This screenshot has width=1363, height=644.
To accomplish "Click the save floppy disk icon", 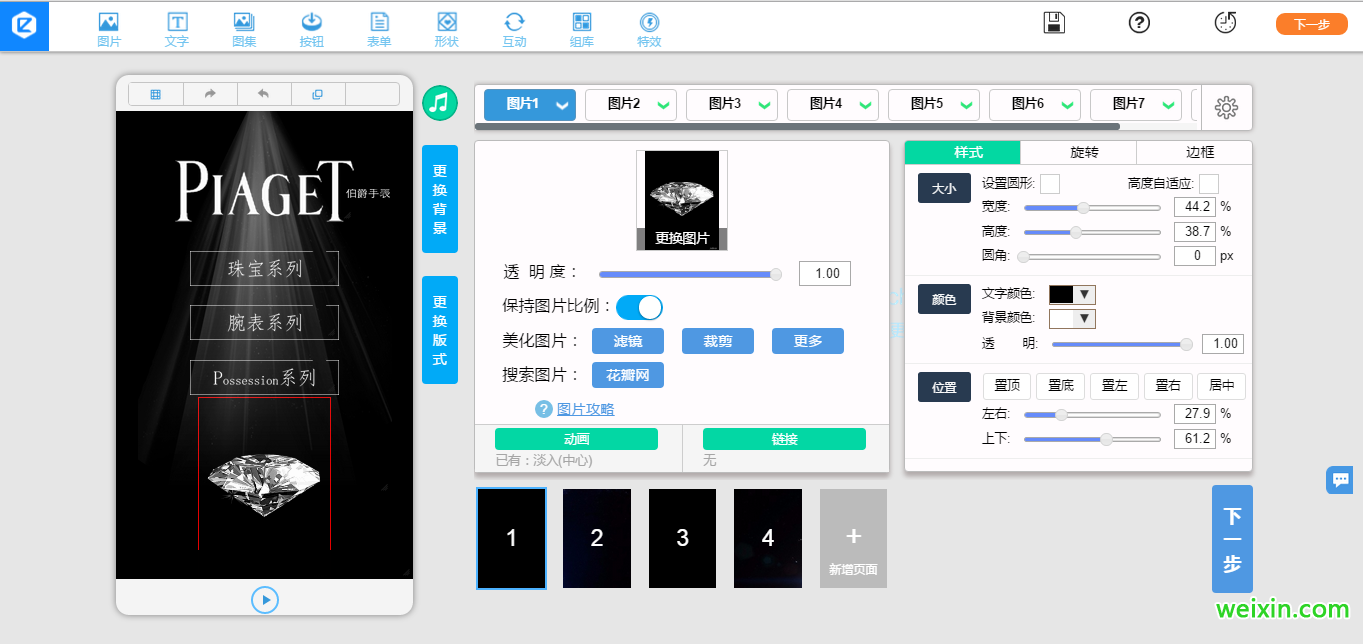I will pos(1053,23).
